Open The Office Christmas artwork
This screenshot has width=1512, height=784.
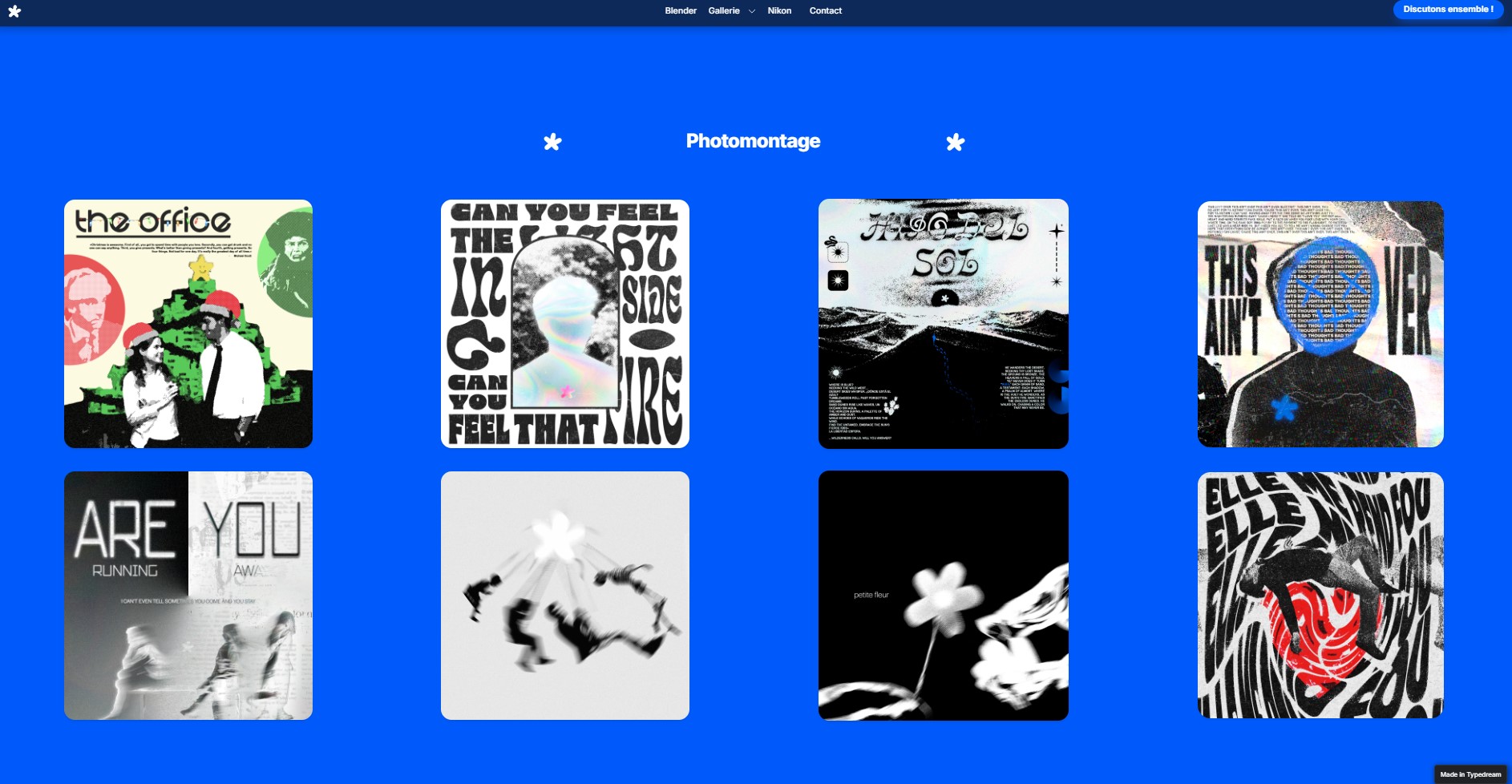tap(188, 324)
